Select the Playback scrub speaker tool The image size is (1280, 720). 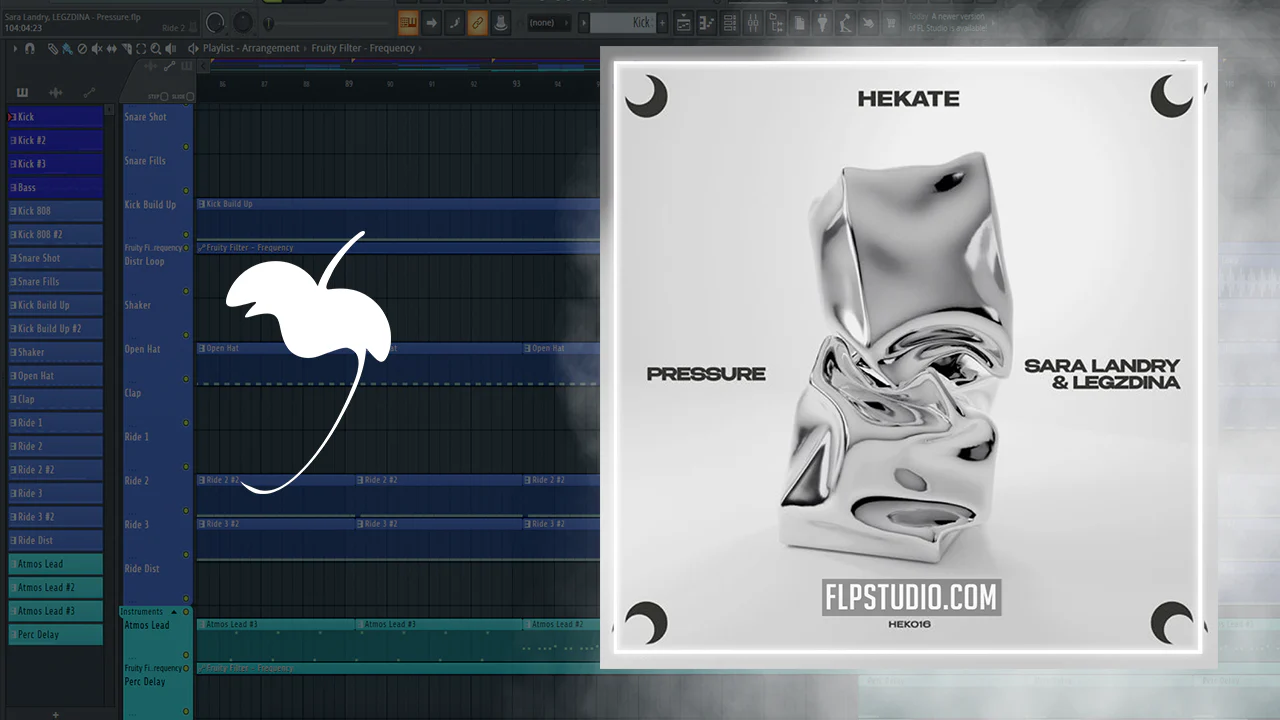(x=171, y=48)
